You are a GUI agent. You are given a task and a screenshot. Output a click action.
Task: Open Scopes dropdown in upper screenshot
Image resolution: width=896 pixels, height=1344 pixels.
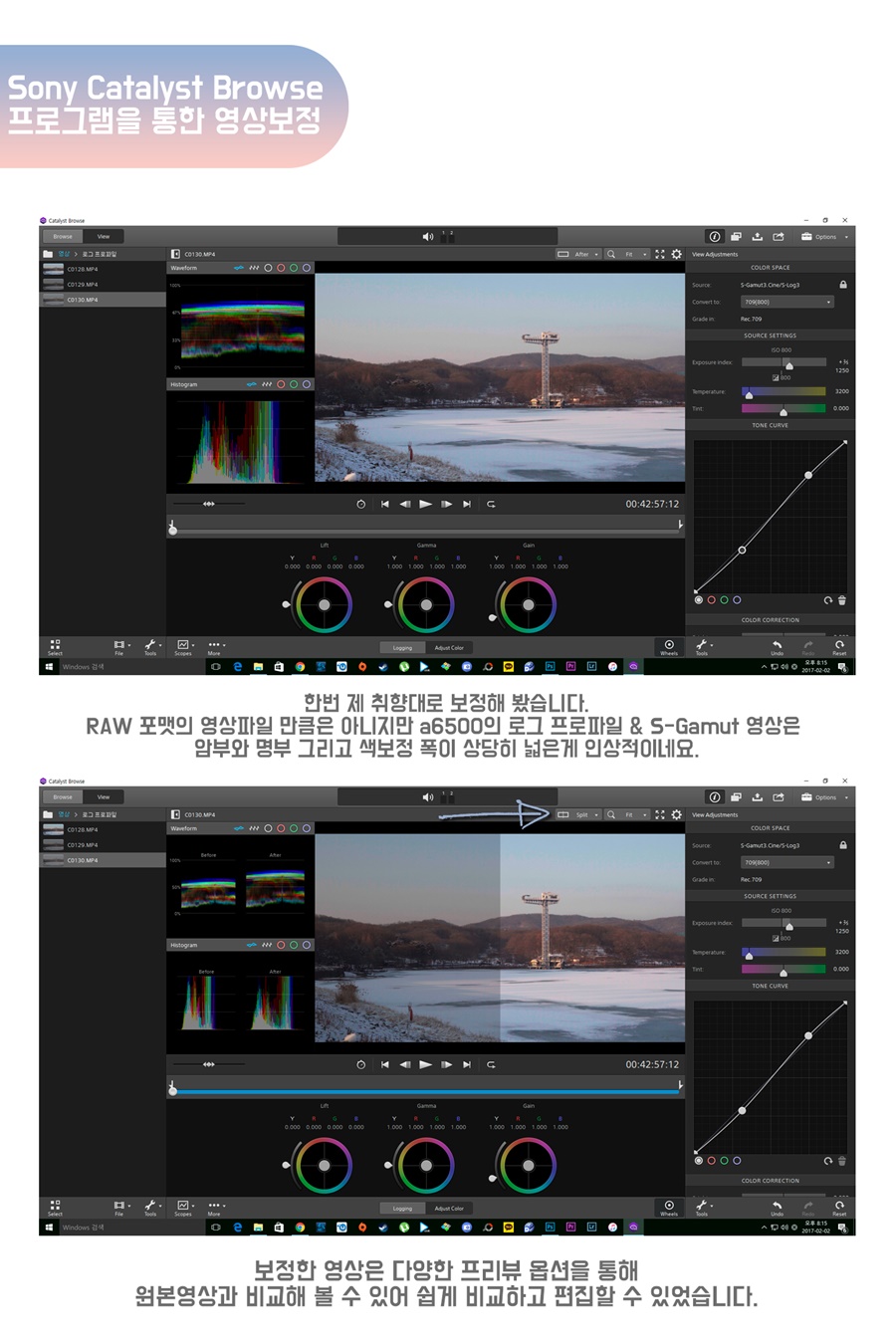pyautogui.click(x=184, y=647)
